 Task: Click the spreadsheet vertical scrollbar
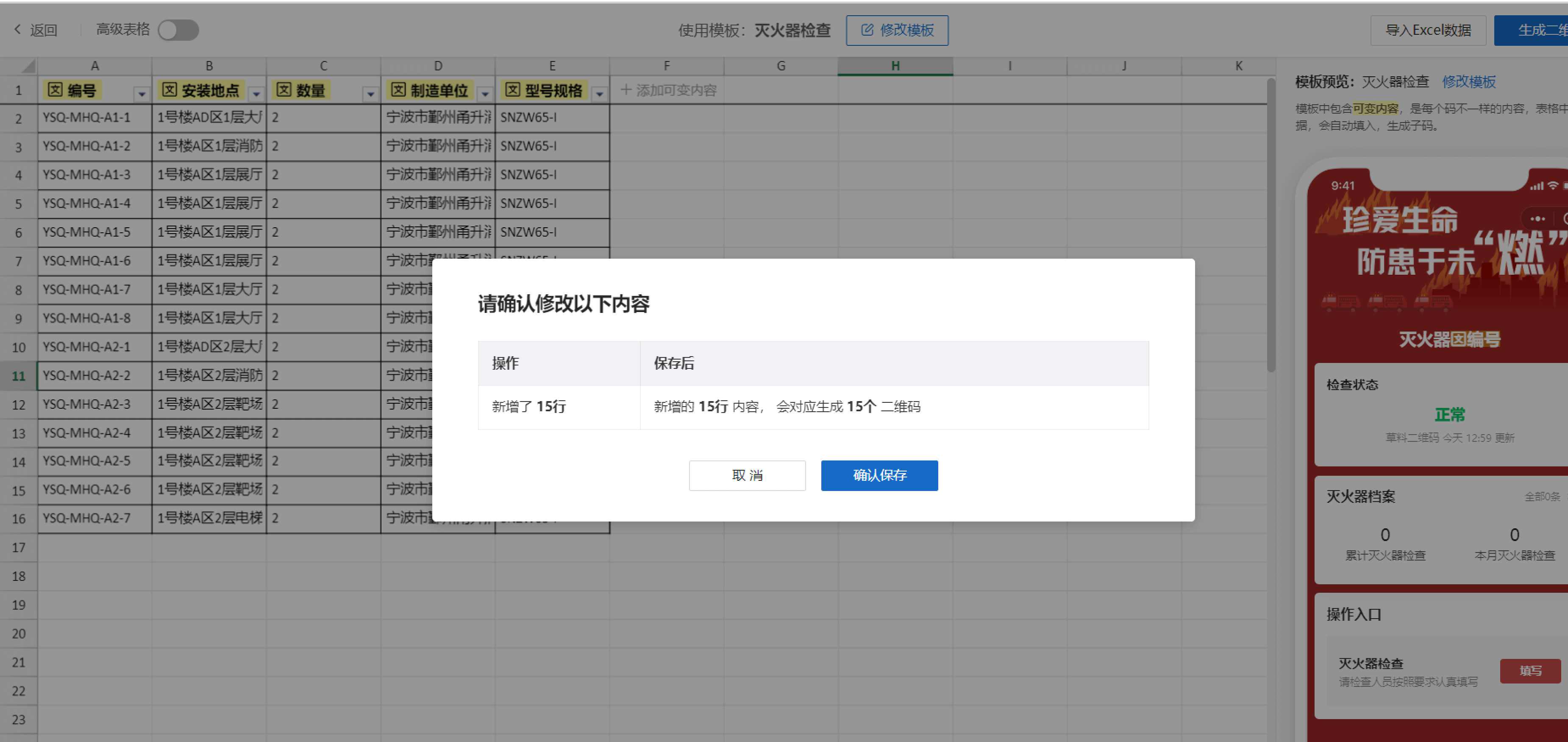pyautogui.click(x=1271, y=226)
